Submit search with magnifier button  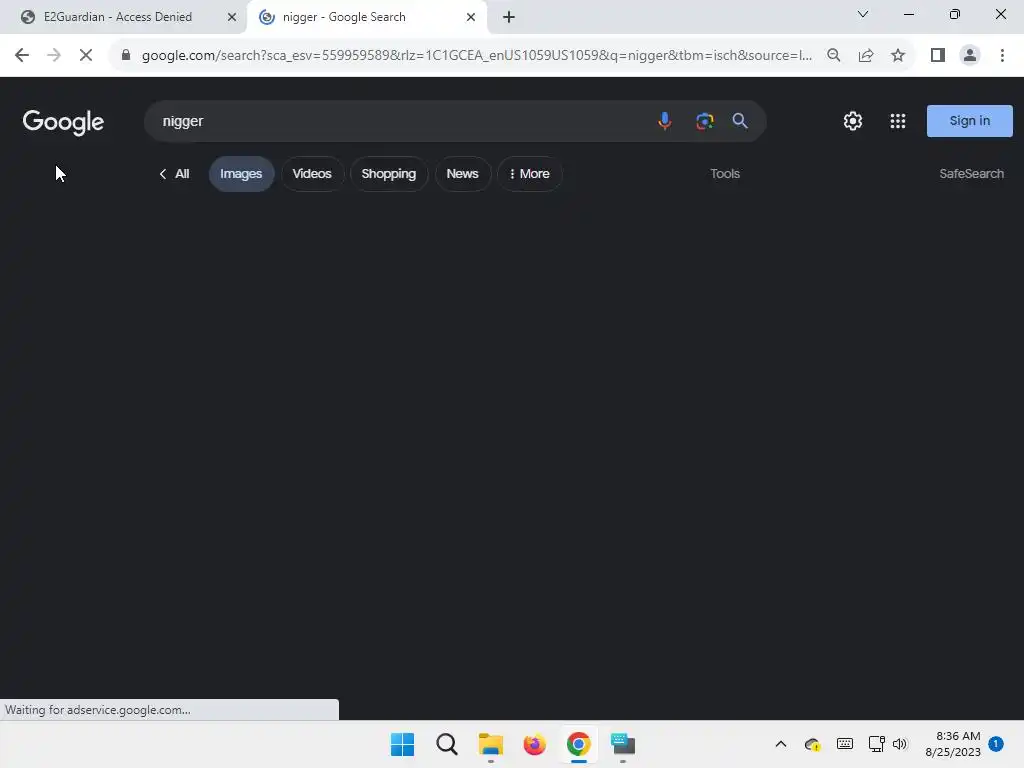(x=740, y=121)
